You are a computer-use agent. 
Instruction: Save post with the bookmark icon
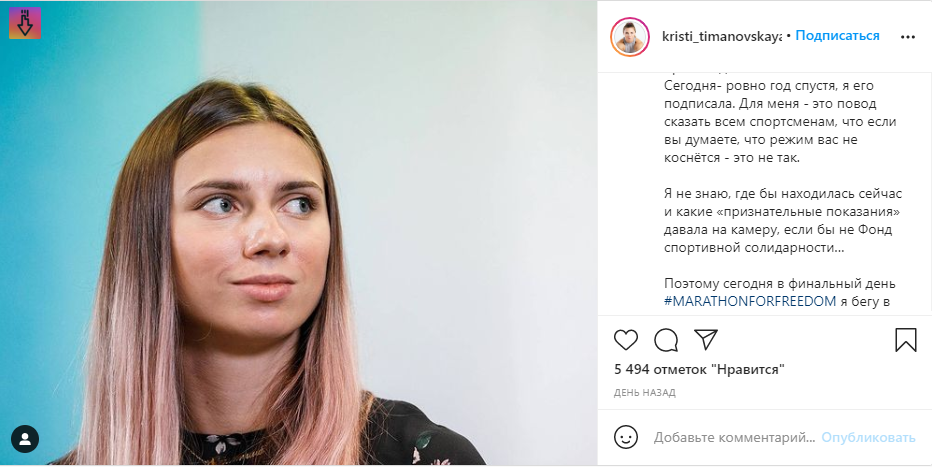[x=905, y=340]
